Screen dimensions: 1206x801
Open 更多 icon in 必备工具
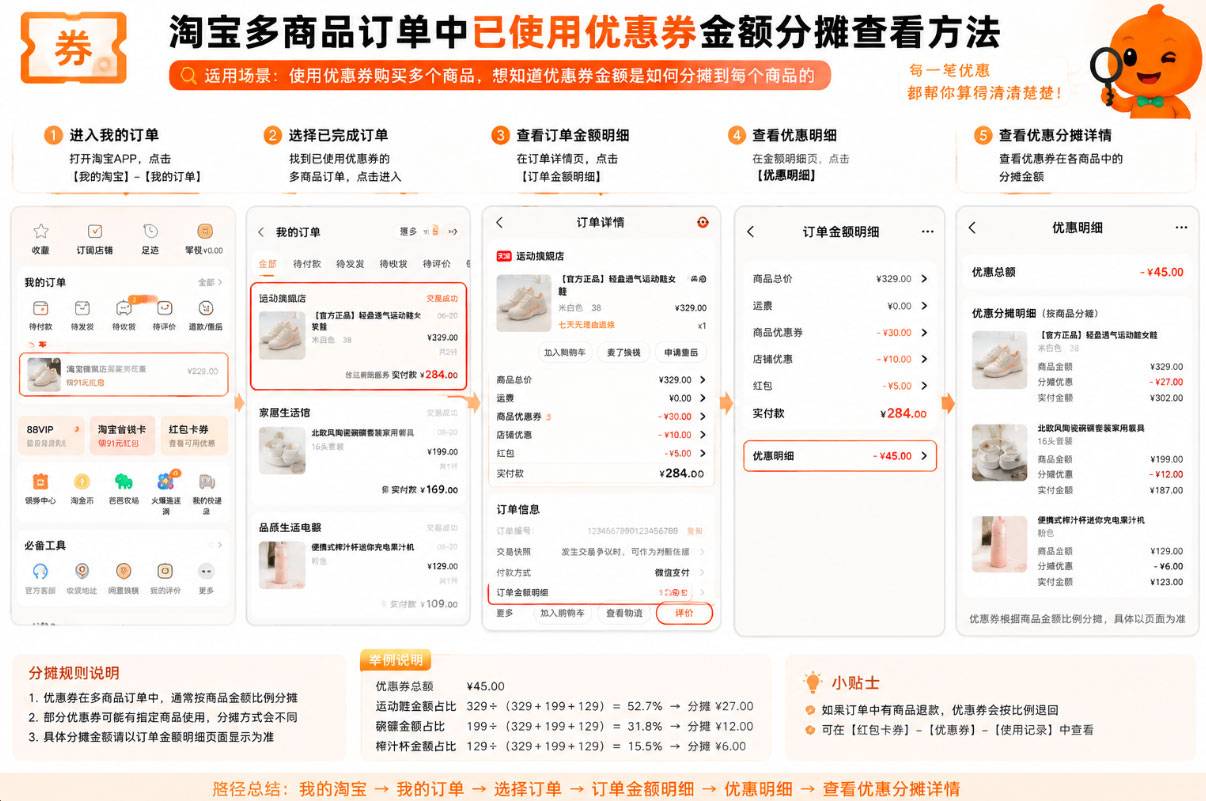click(206, 571)
